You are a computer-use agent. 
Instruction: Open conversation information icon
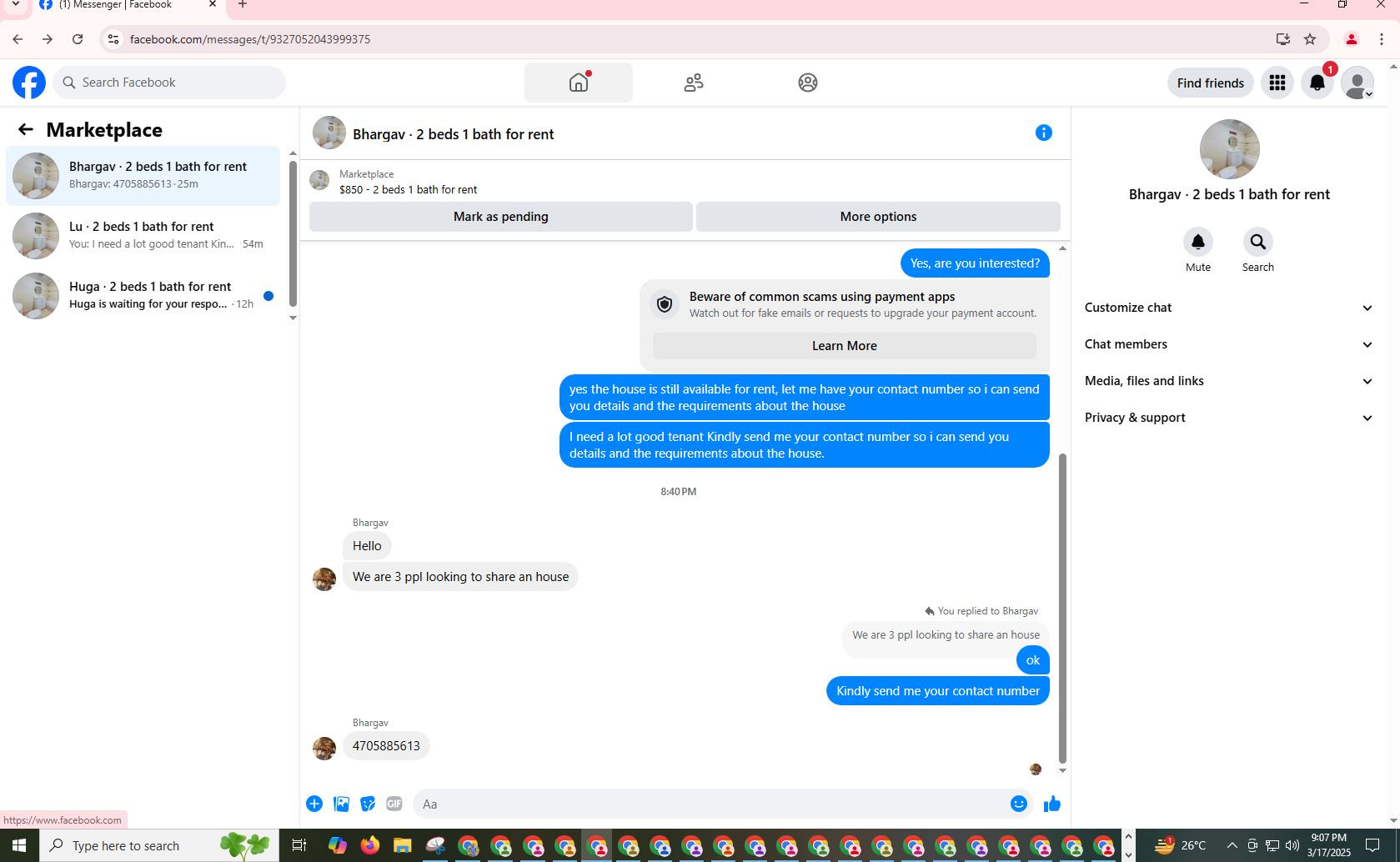(x=1044, y=133)
